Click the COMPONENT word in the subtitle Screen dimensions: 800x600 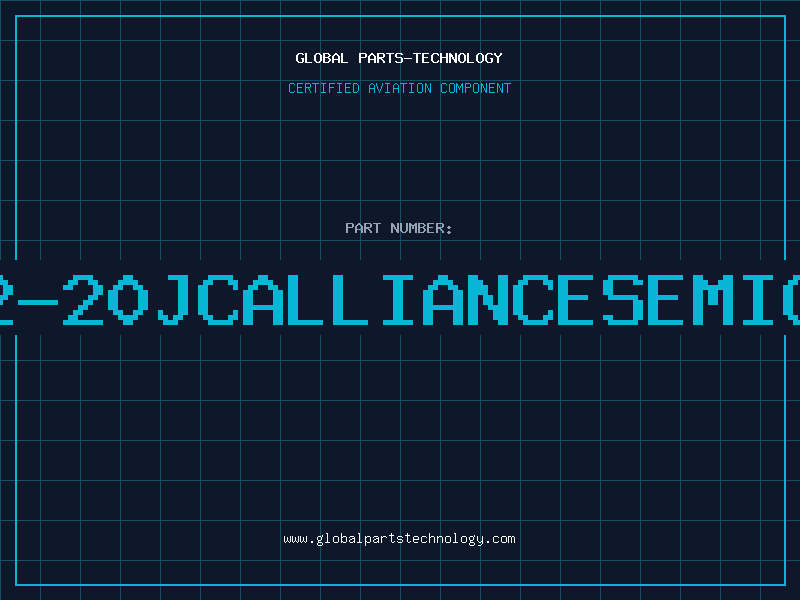click(476, 88)
